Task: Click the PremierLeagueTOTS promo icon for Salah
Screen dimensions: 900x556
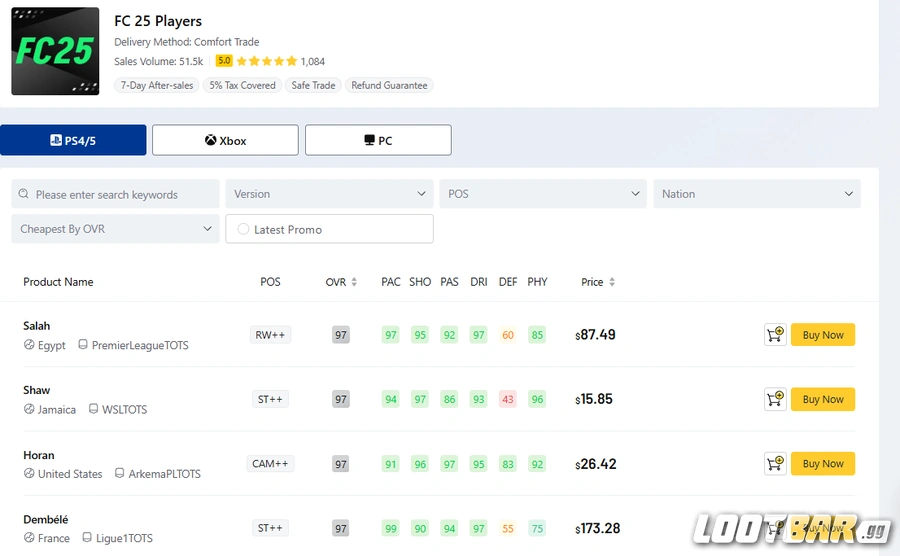Action: tap(83, 345)
